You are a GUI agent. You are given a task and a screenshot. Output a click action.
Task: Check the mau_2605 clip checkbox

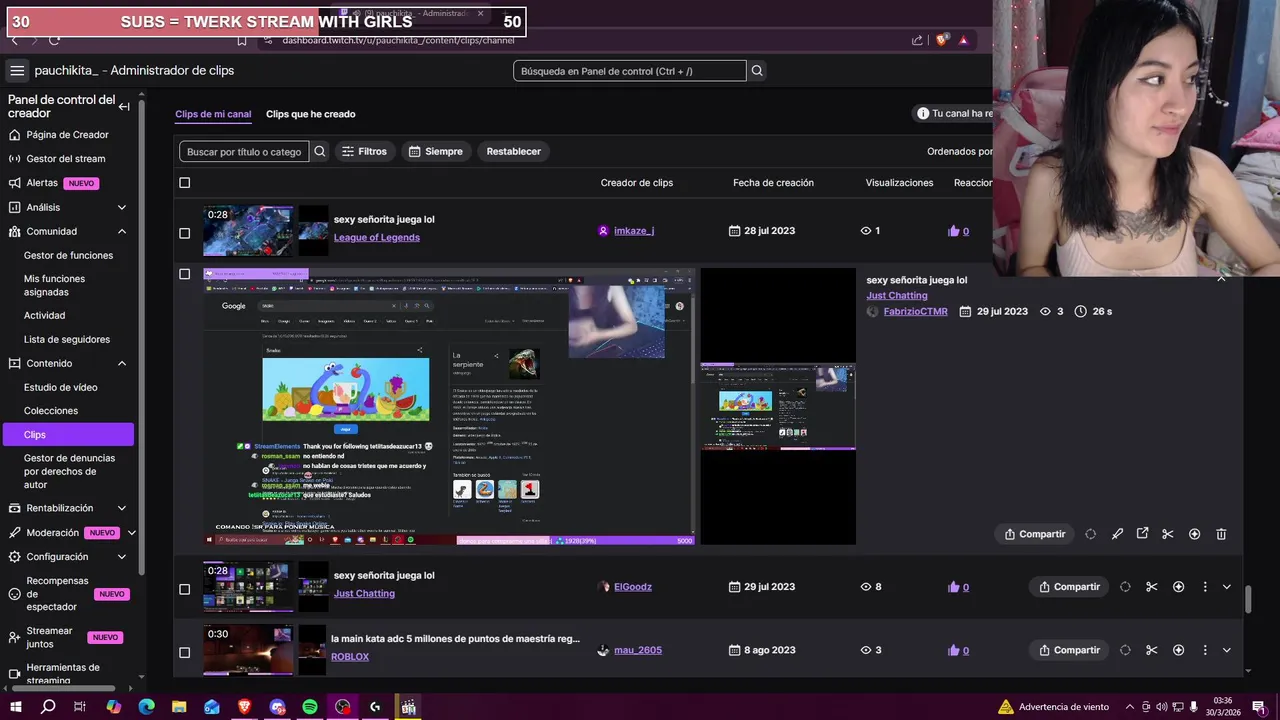point(184,652)
